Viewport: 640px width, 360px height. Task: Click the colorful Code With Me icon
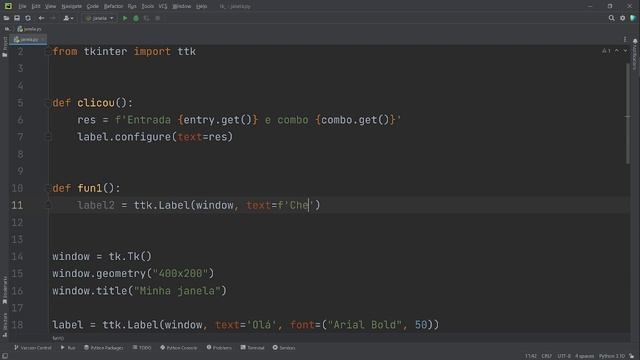[x=633, y=18]
